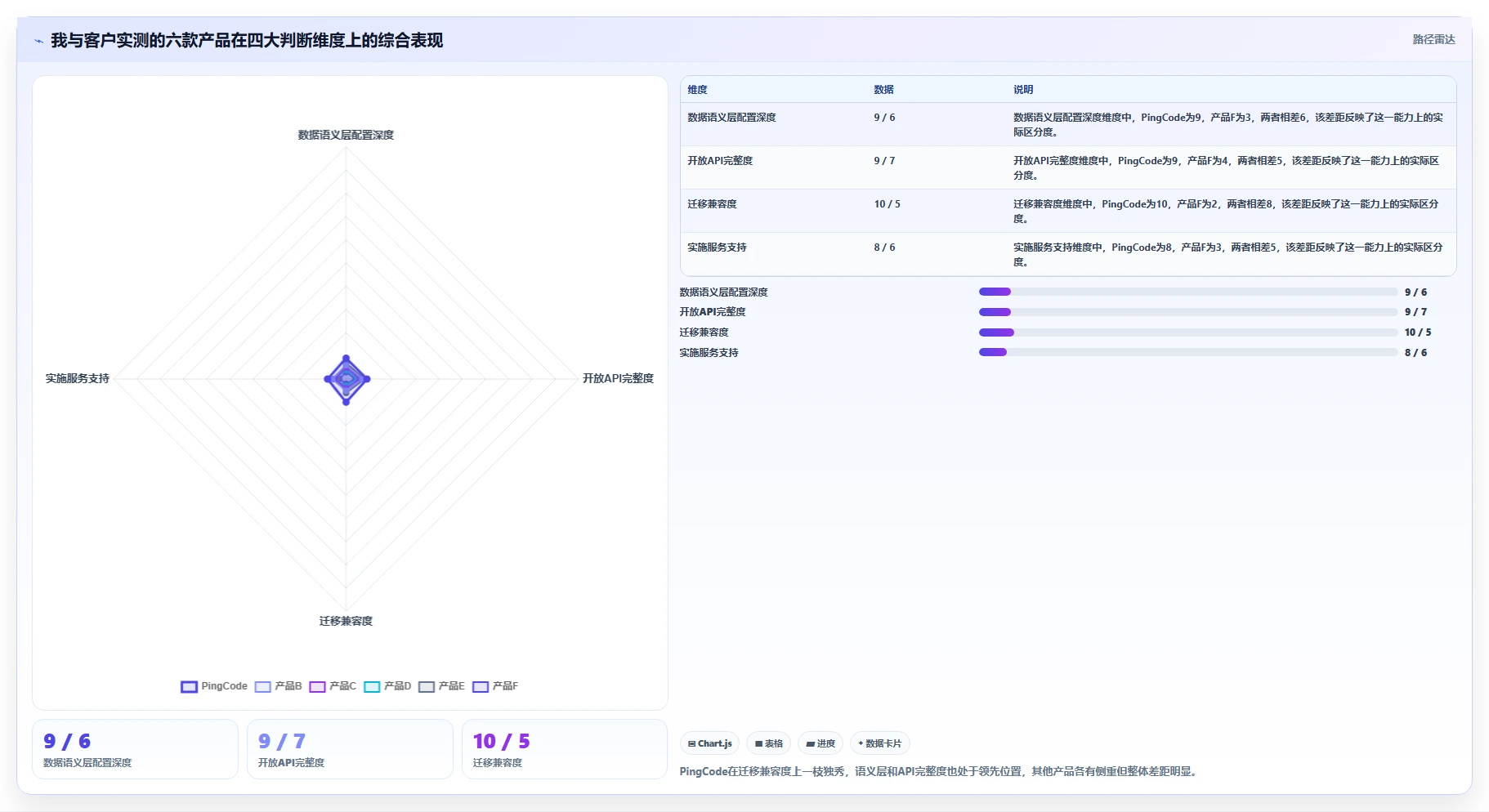The height and width of the screenshot is (812, 1489).
Task: Click the 9 / 7 value in the table
Action: coord(884,161)
